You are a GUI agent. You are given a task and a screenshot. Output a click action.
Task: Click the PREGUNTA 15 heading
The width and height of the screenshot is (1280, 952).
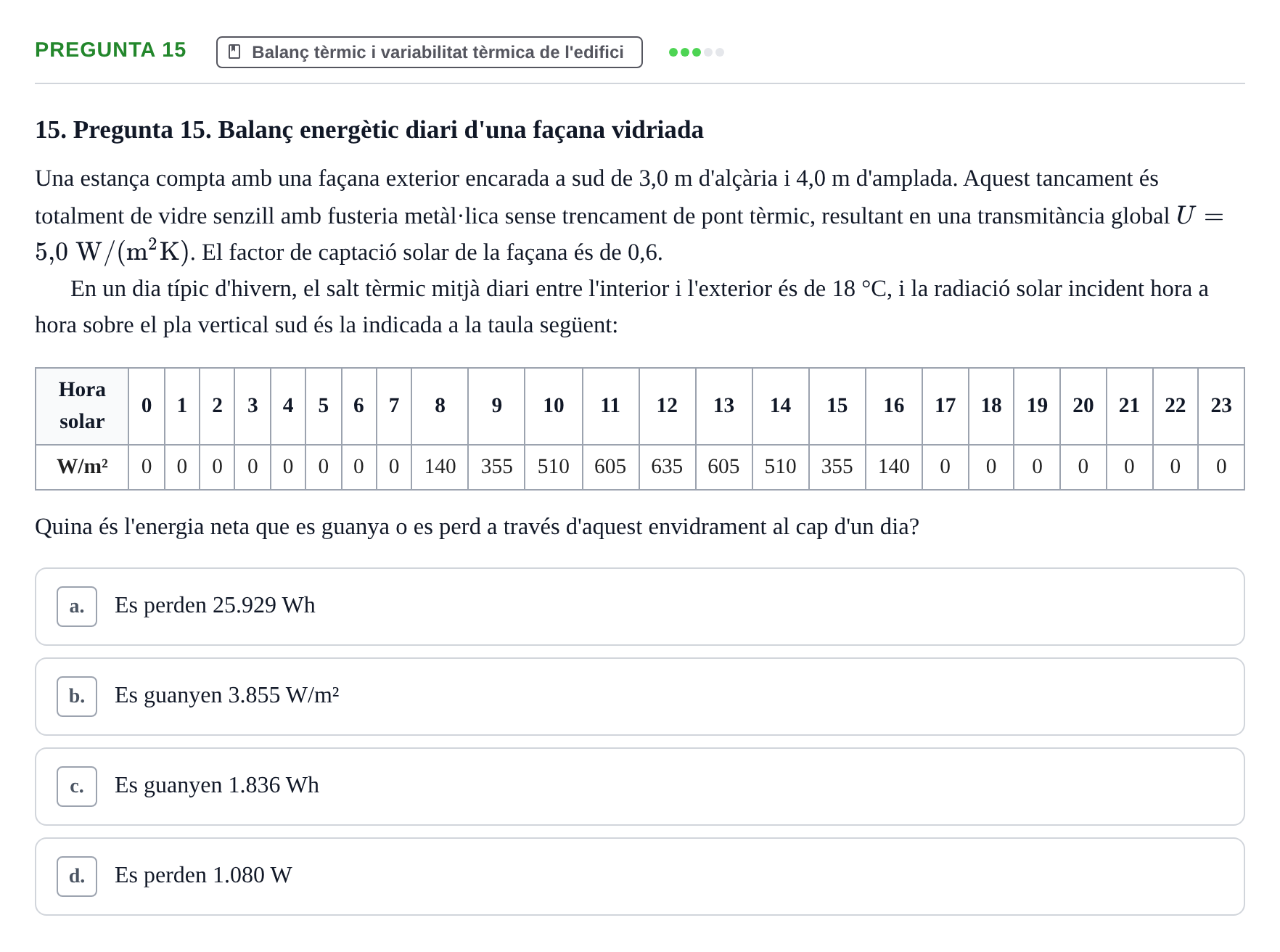tap(110, 49)
